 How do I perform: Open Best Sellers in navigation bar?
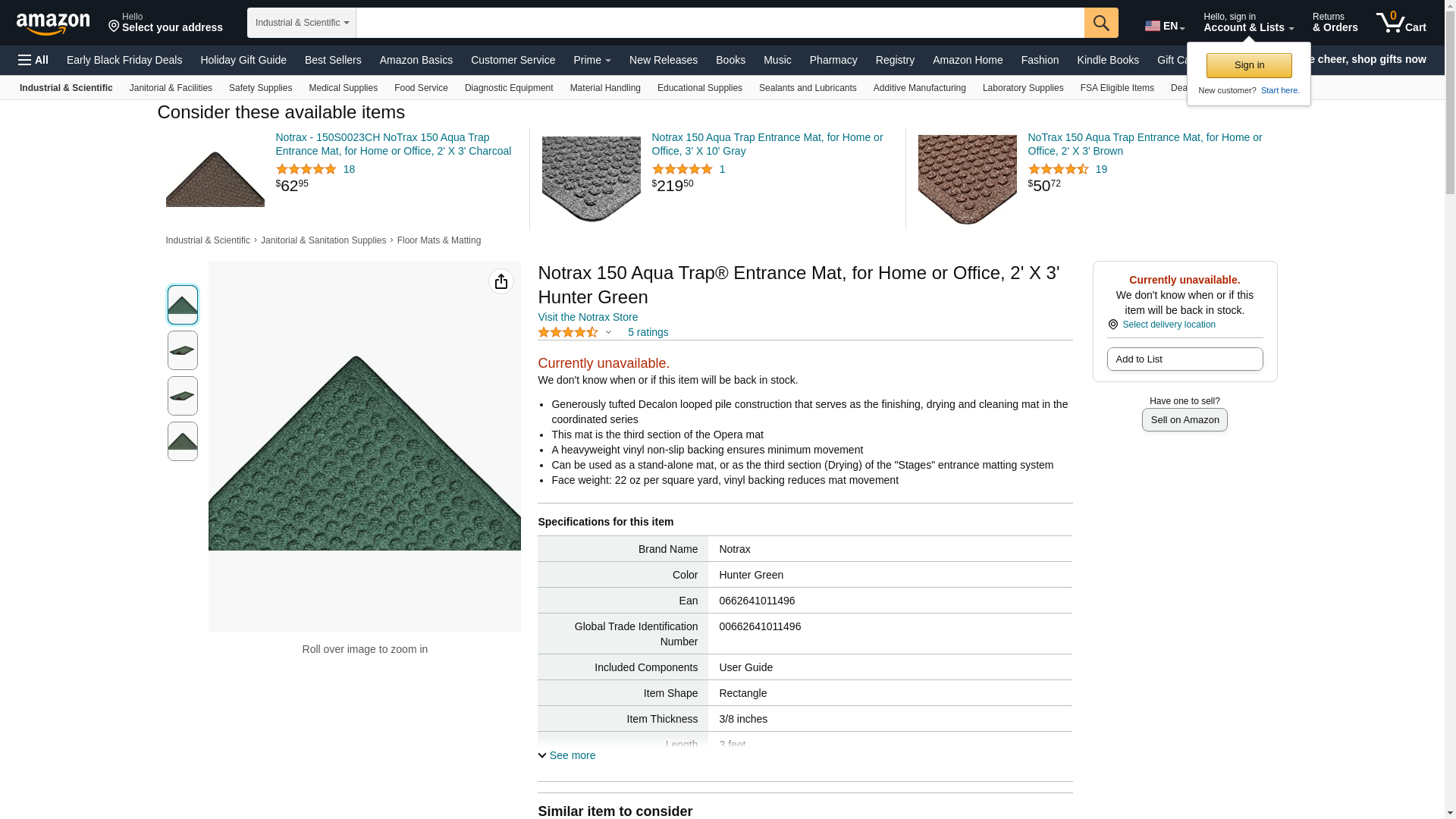(x=333, y=60)
